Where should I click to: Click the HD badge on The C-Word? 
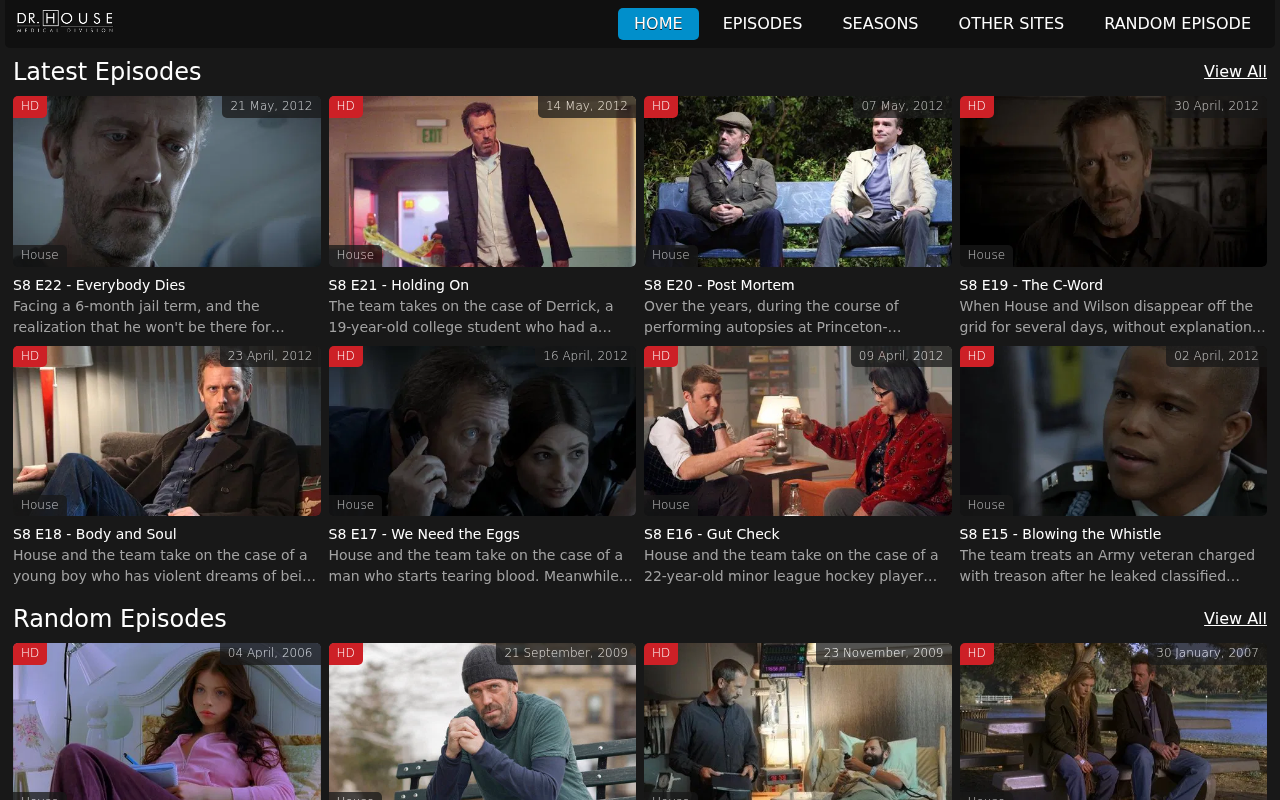pos(977,107)
